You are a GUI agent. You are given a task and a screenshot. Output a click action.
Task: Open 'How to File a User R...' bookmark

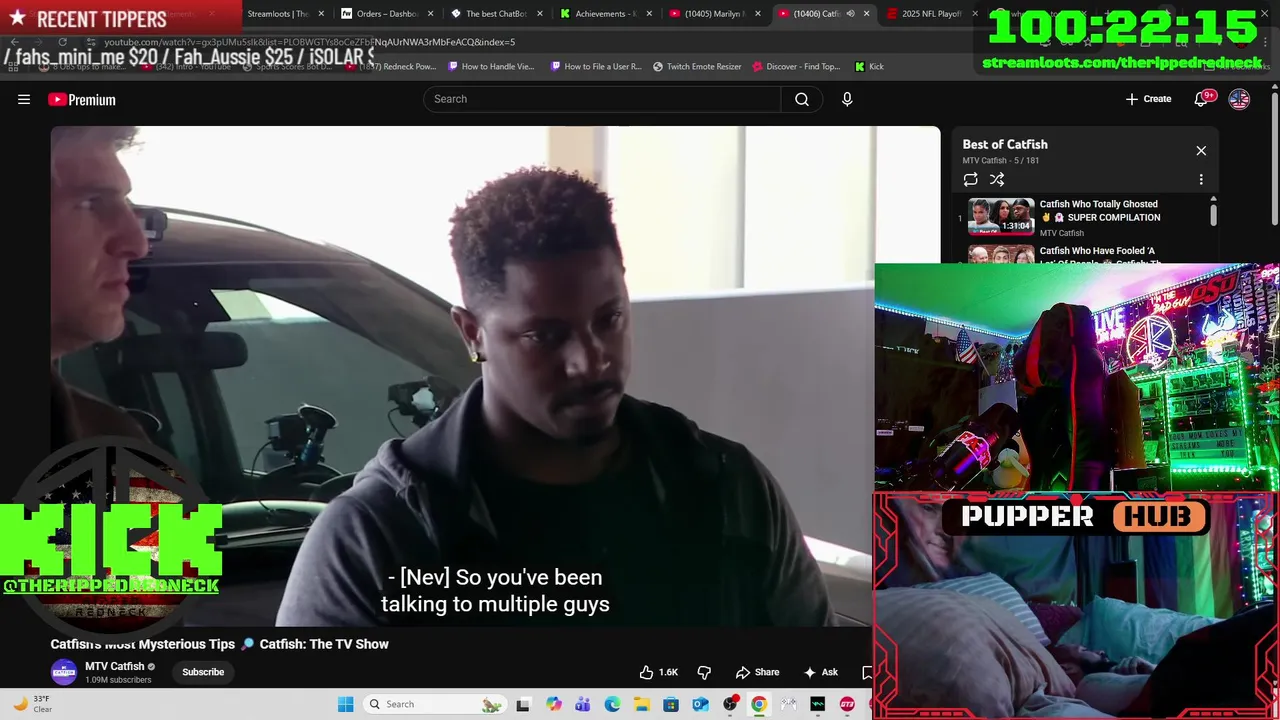596,66
